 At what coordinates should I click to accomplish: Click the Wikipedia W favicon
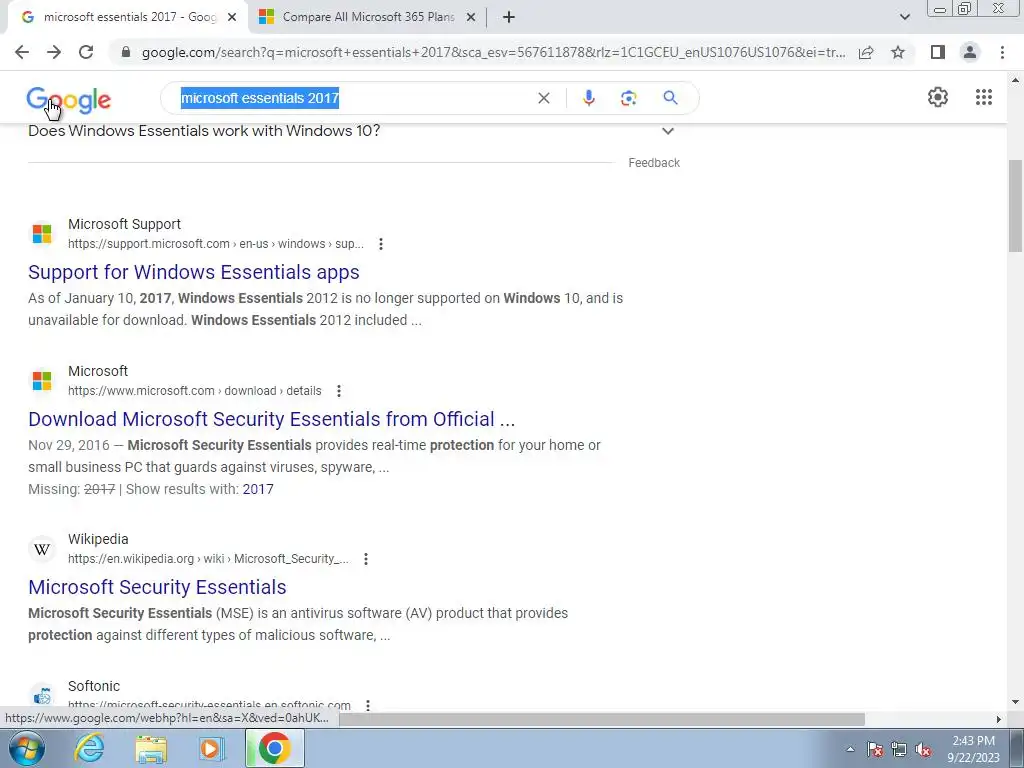42,549
